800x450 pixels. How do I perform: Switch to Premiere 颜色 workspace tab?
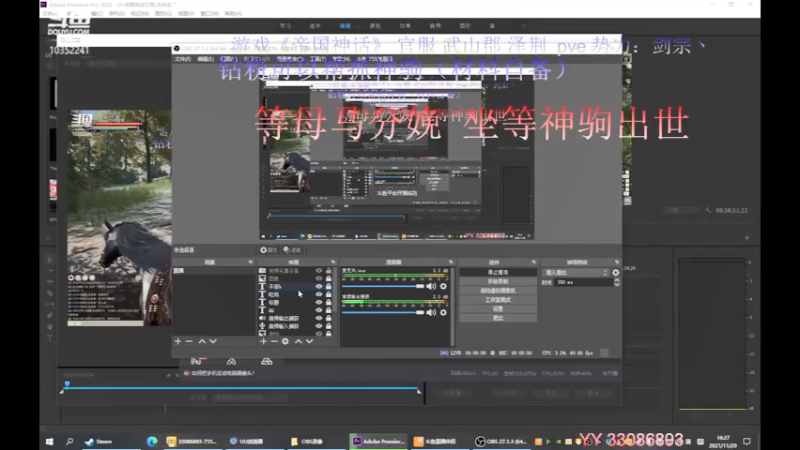point(375,26)
